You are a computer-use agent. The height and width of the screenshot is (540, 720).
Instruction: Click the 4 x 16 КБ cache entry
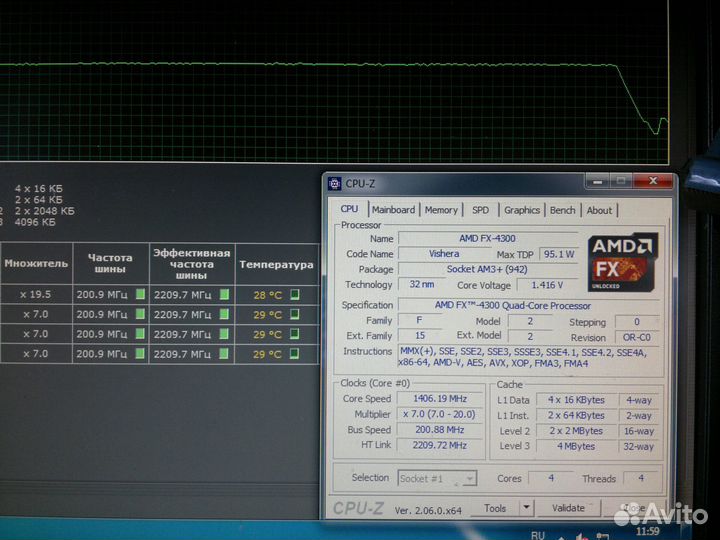point(39,188)
